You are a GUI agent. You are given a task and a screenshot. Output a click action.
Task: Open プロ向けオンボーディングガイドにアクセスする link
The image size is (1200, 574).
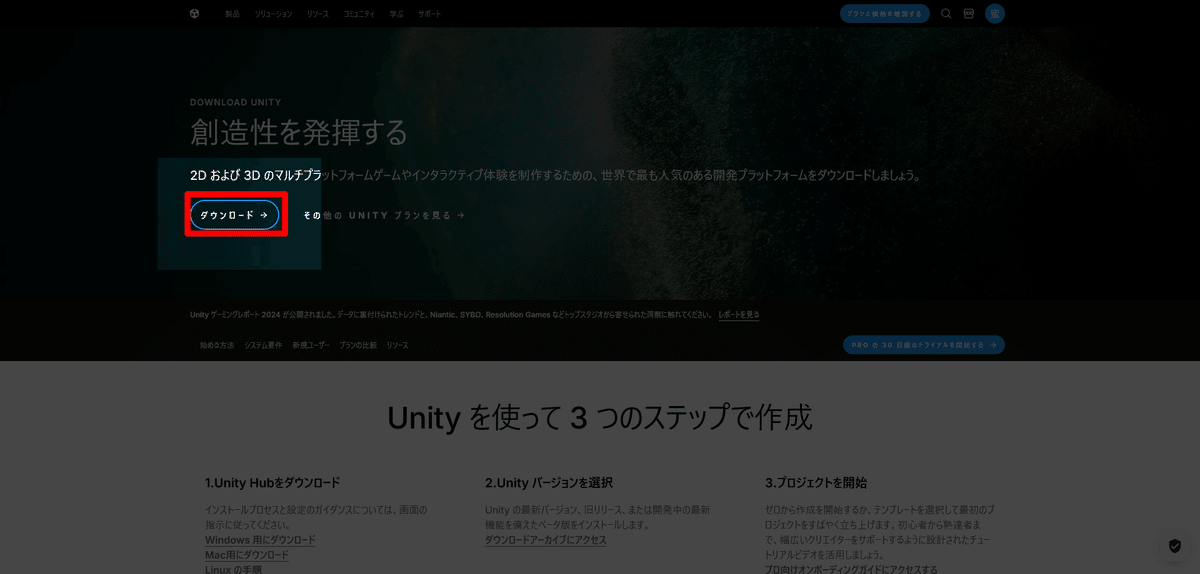(851, 569)
